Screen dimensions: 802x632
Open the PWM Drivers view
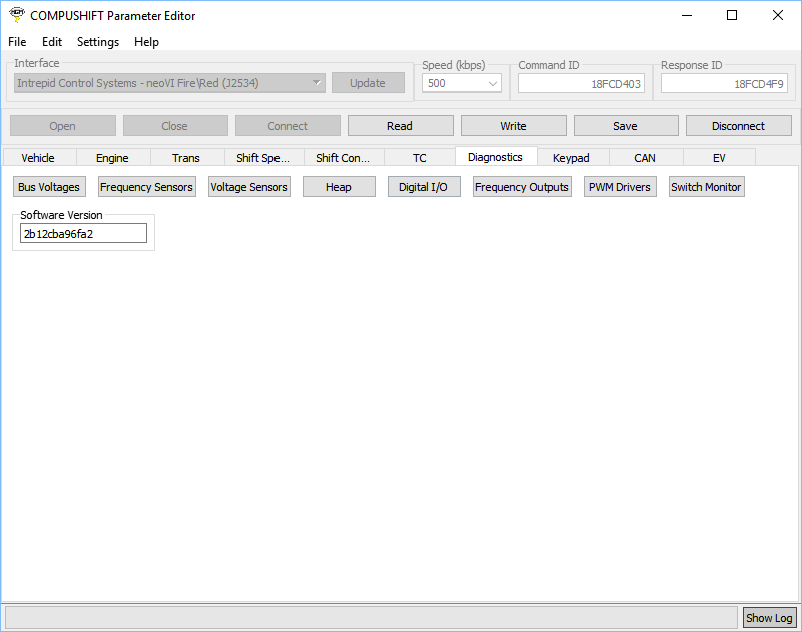tap(619, 187)
